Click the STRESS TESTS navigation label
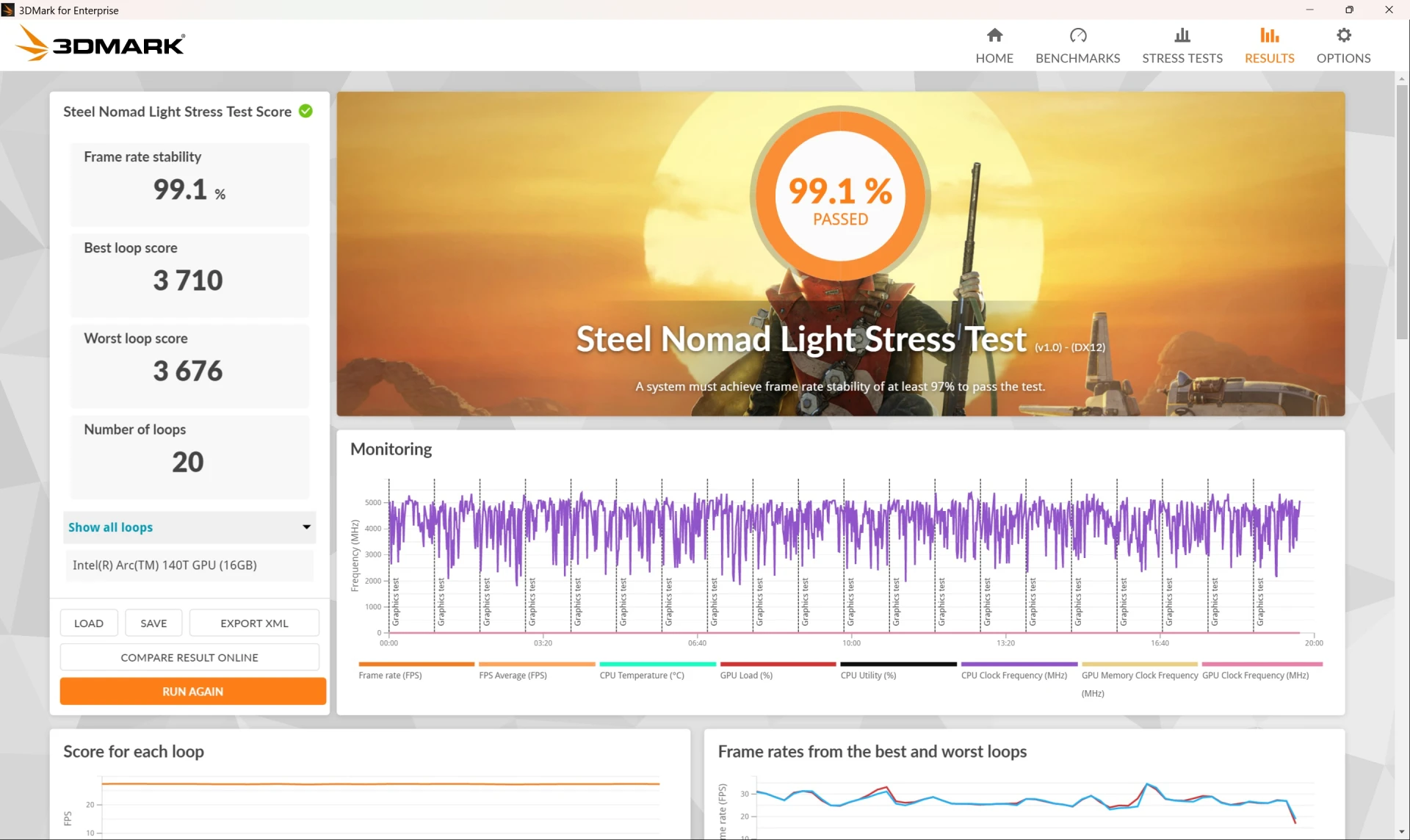Viewport: 1410px width, 840px height. point(1182,58)
